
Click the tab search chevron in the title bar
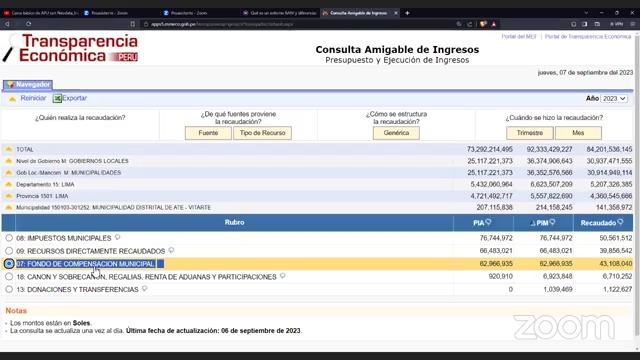click(586, 13)
